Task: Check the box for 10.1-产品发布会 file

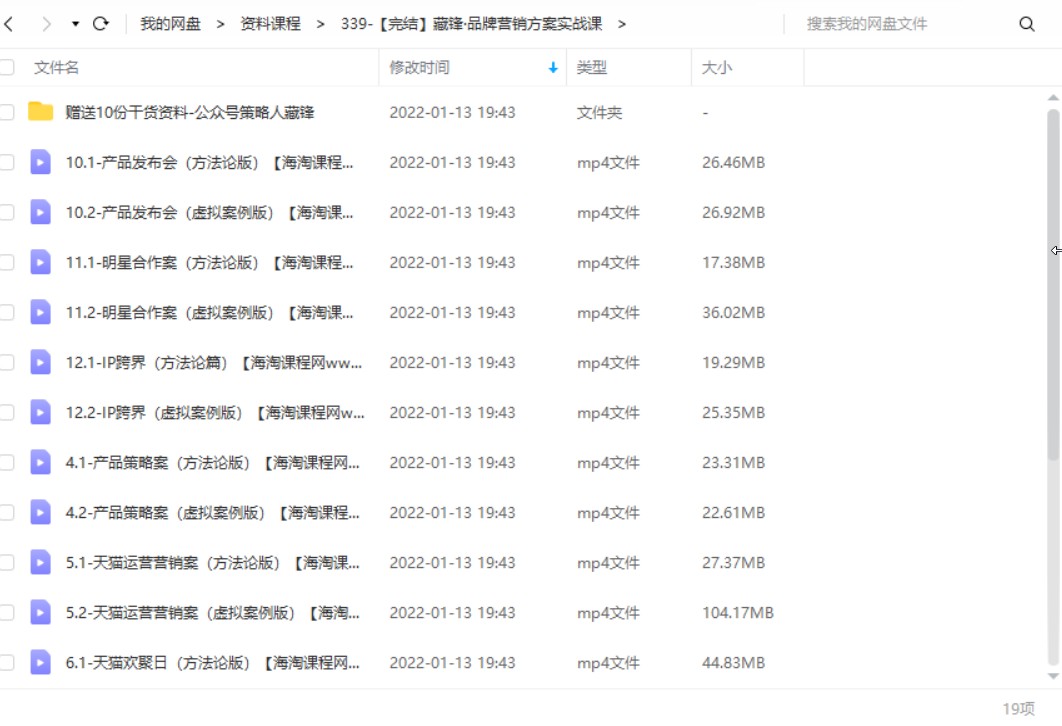Action: pos(7,163)
